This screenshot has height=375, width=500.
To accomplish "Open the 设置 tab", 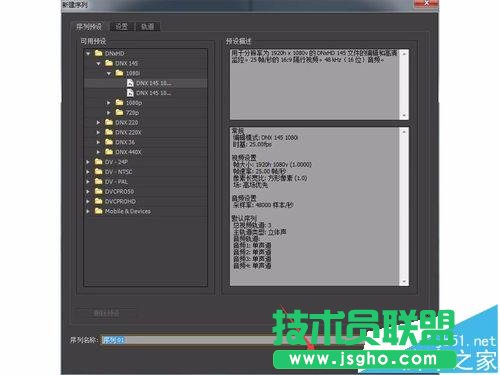I will (122, 26).
